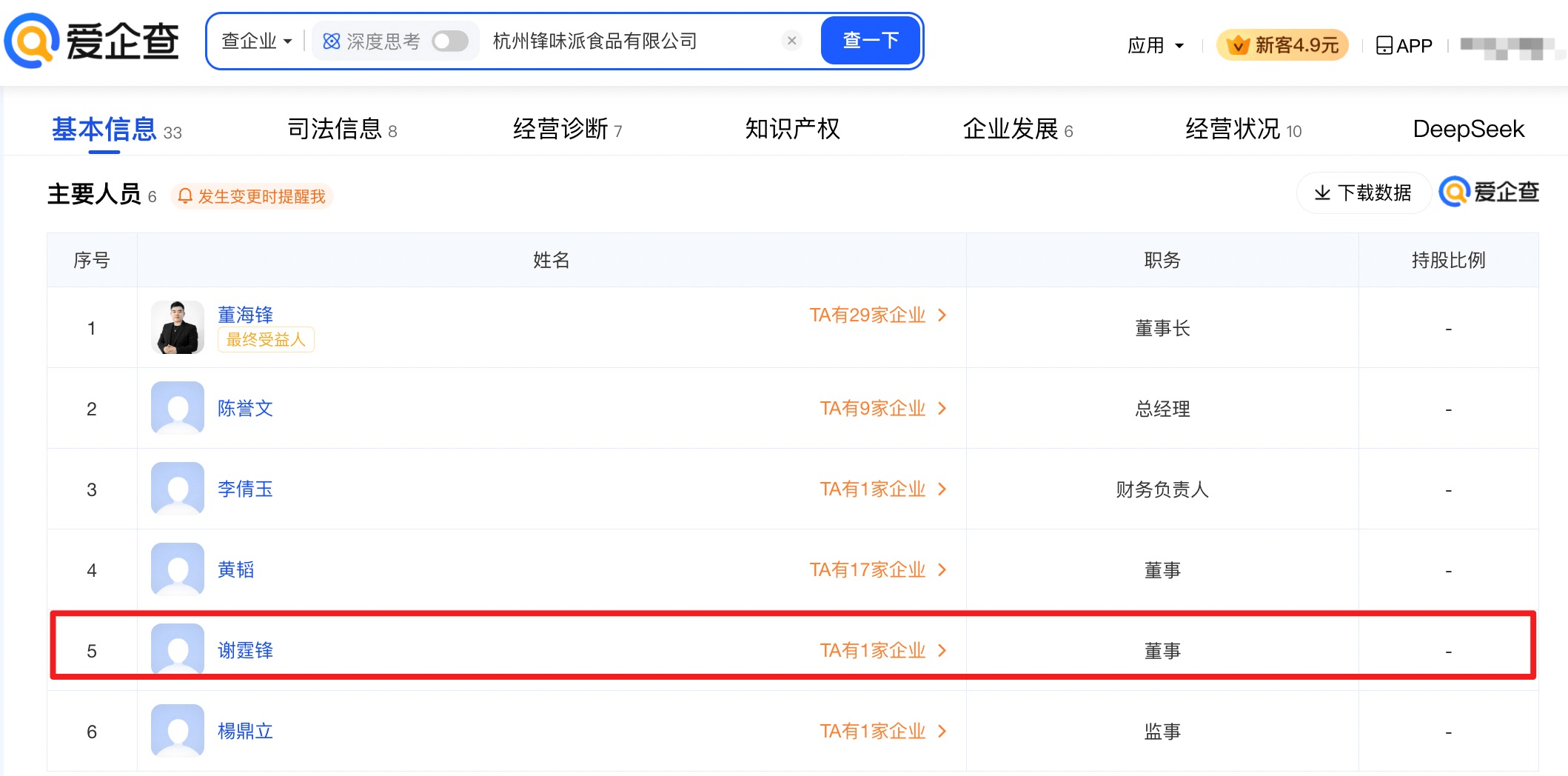Click 发生变更时提醒我 reminder button
The width and height of the screenshot is (1568, 776).
pyautogui.click(x=252, y=196)
